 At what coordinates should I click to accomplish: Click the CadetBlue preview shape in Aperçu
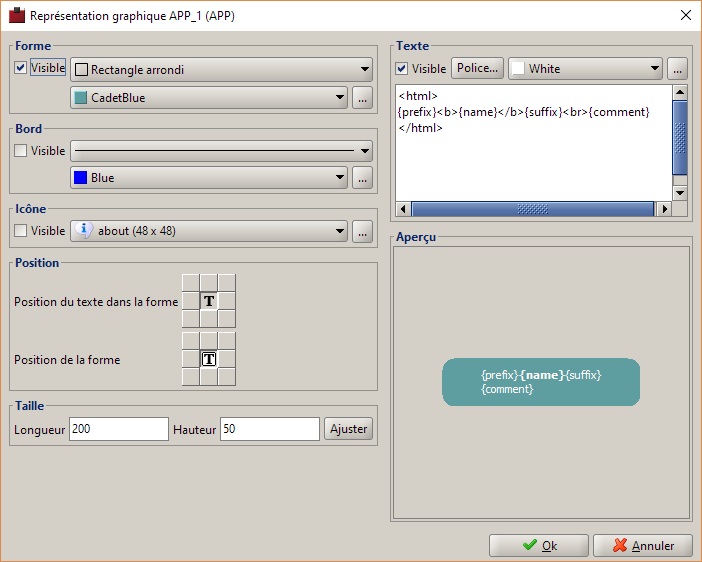[x=541, y=382]
